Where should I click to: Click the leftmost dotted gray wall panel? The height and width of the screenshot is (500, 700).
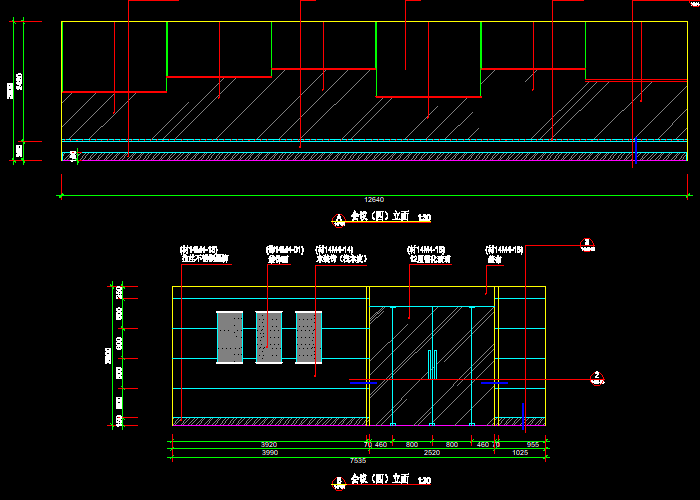230,336
